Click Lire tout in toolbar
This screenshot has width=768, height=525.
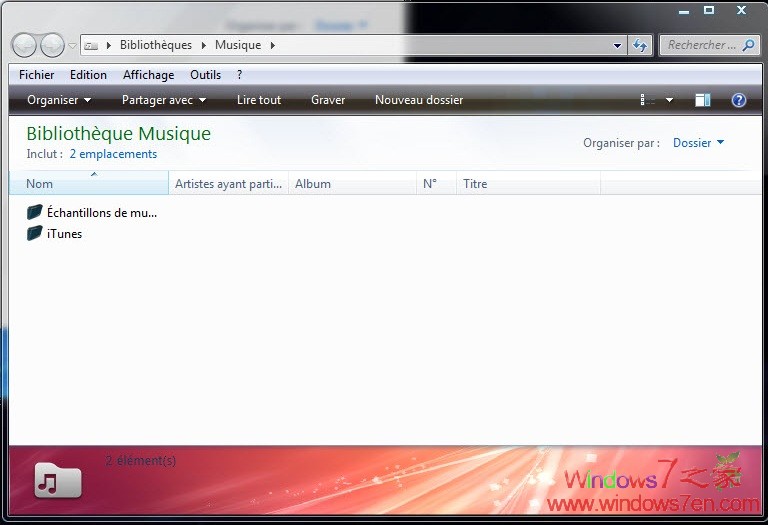[259, 100]
